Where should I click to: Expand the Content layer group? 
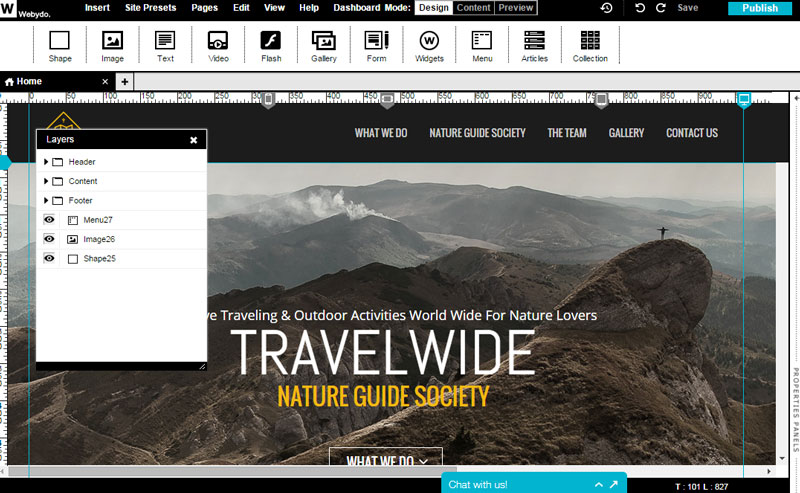tap(46, 181)
